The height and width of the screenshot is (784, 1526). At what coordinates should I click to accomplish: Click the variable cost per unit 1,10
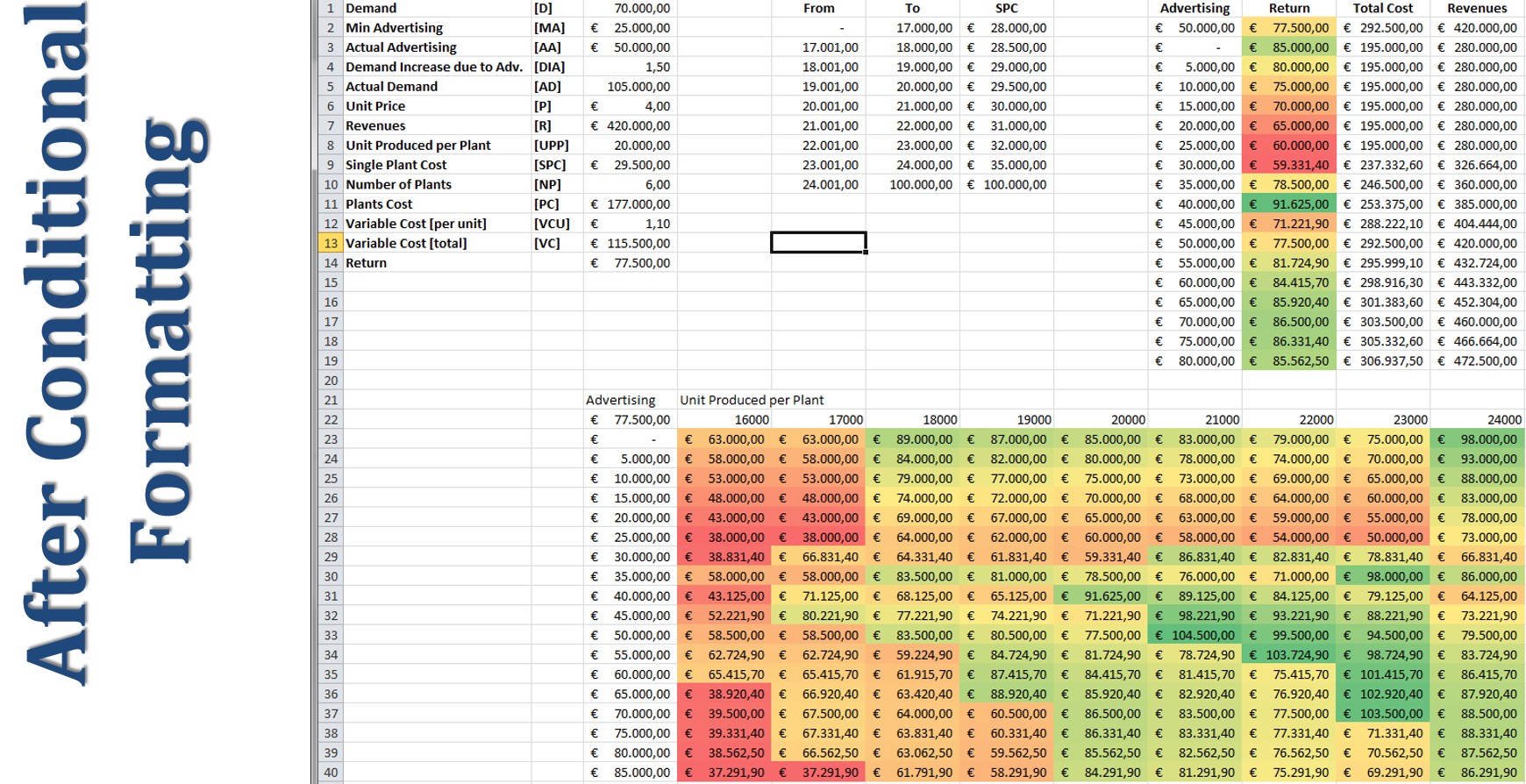pos(631,224)
